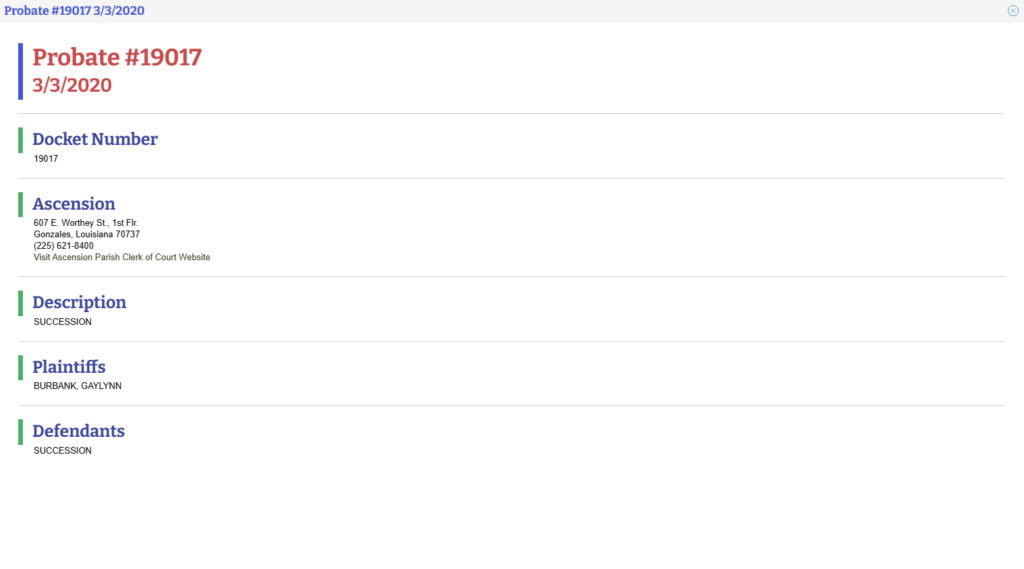This screenshot has height=569, width=1024.
Task: Click the popup title bar text
Action: tap(72, 10)
